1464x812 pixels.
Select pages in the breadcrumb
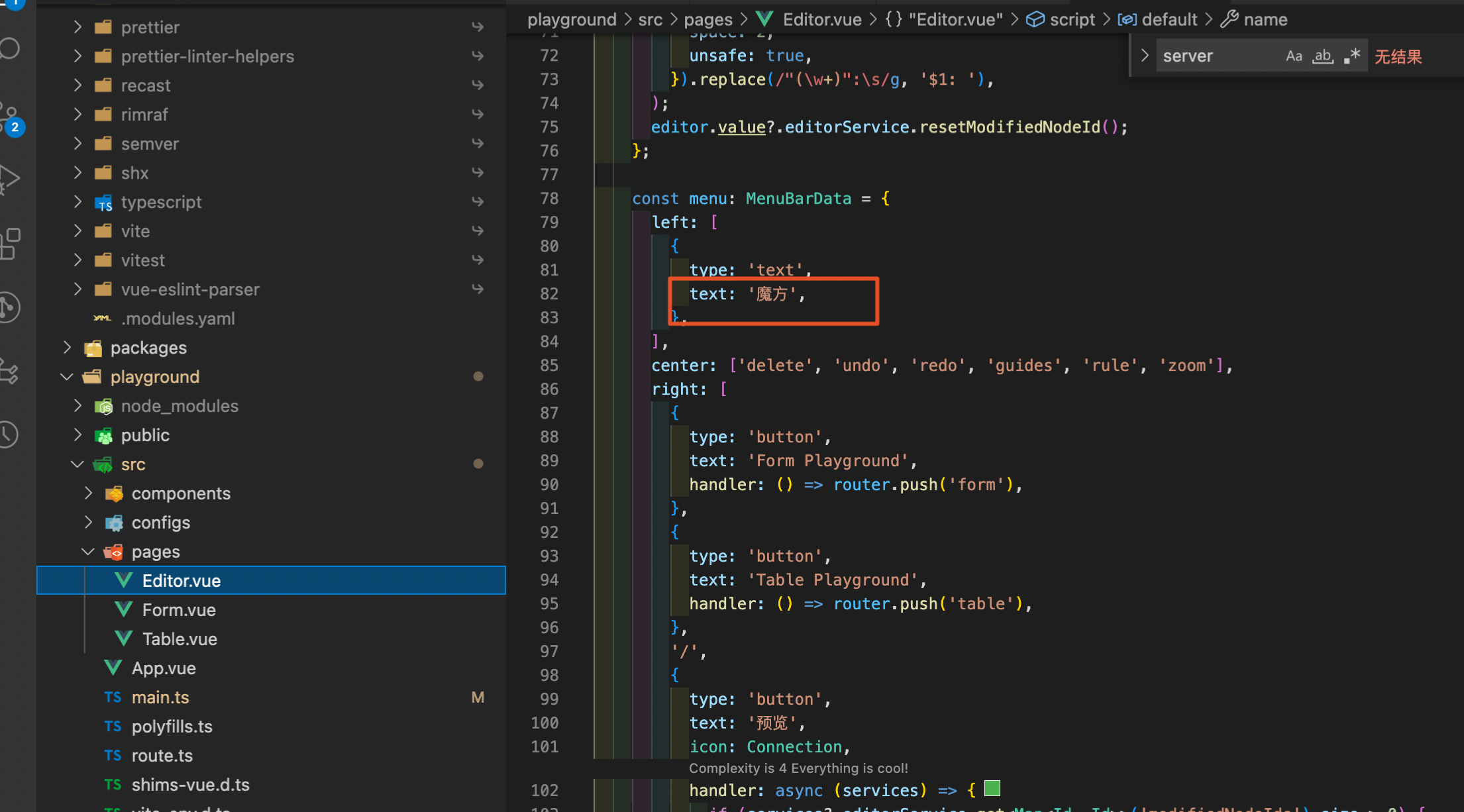point(708,19)
